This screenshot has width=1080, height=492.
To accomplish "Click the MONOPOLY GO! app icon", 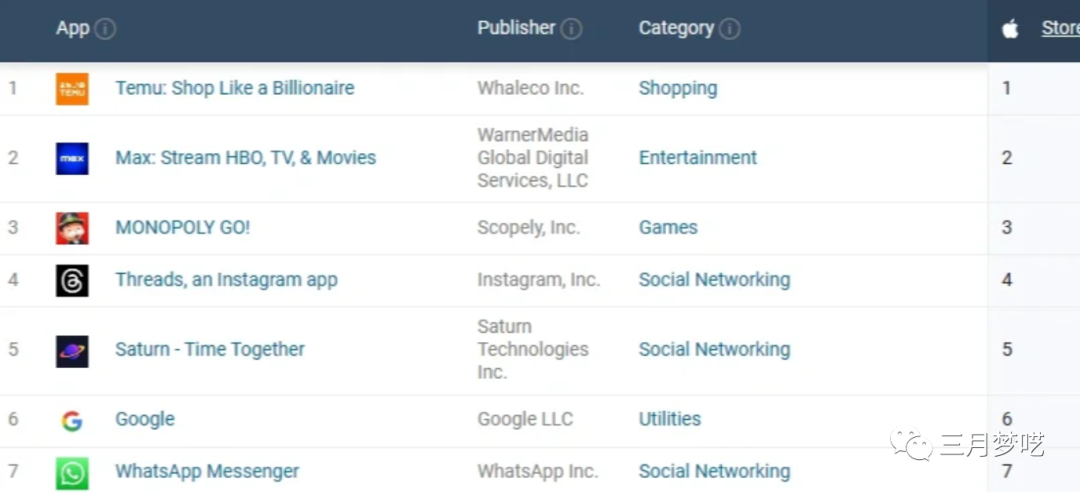I will (x=72, y=228).
